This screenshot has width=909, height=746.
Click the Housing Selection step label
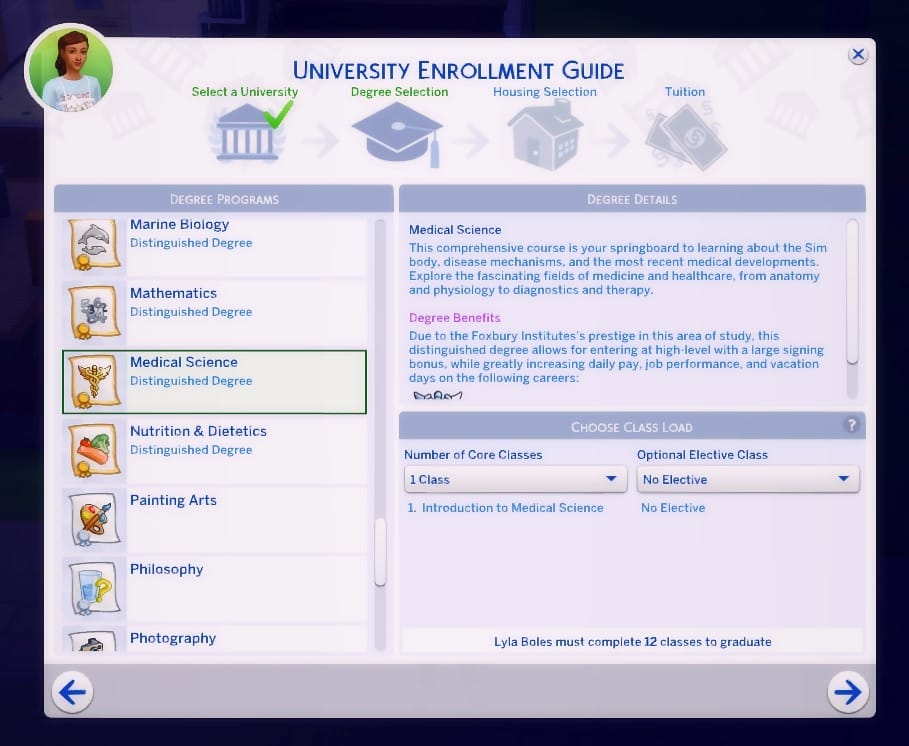pos(544,92)
